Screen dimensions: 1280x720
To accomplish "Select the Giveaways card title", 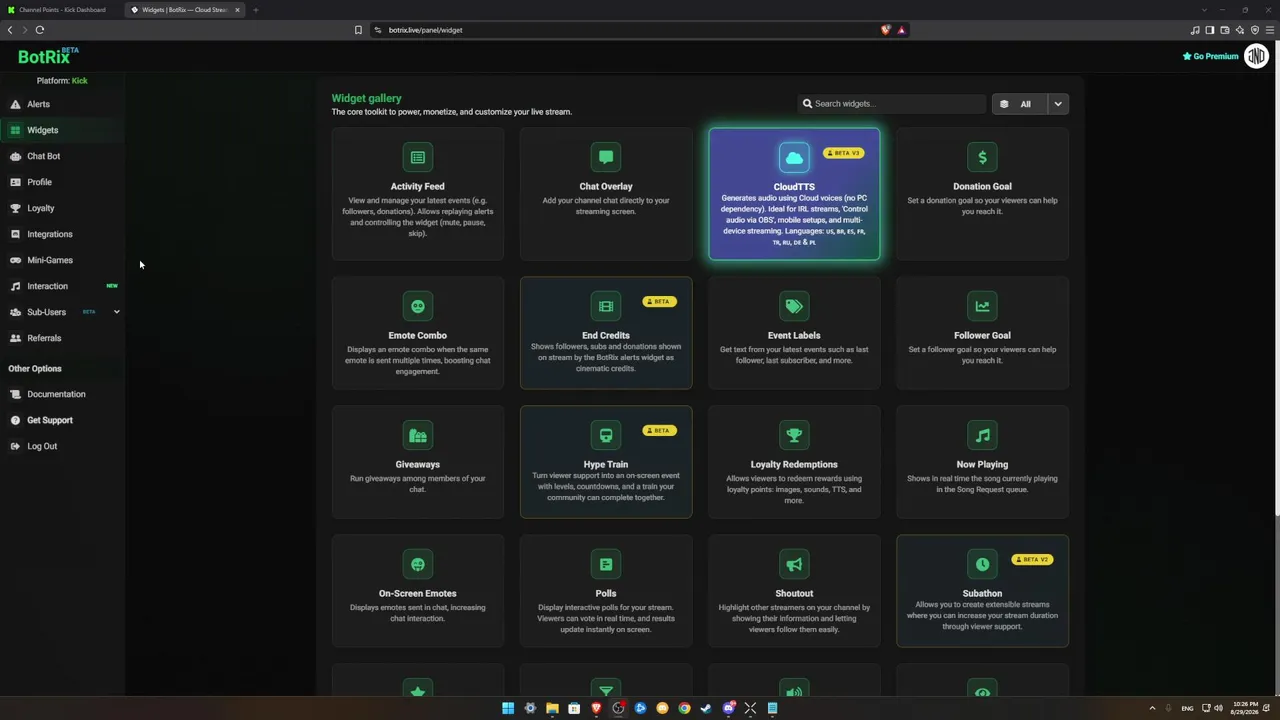I will tap(418, 464).
